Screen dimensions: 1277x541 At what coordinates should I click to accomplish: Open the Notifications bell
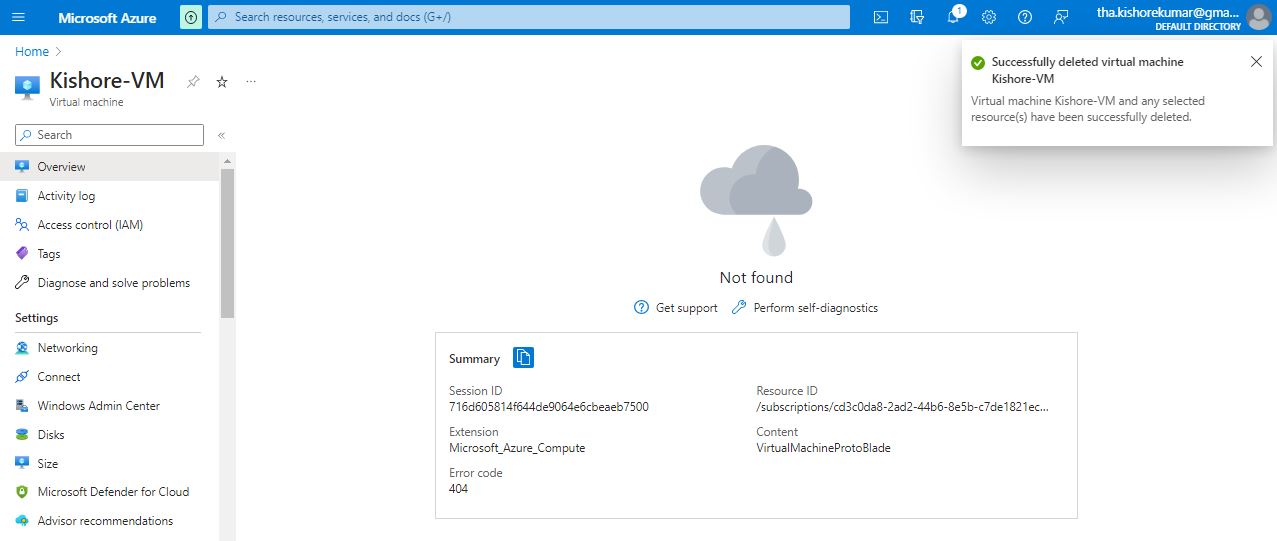coord(953,17)
